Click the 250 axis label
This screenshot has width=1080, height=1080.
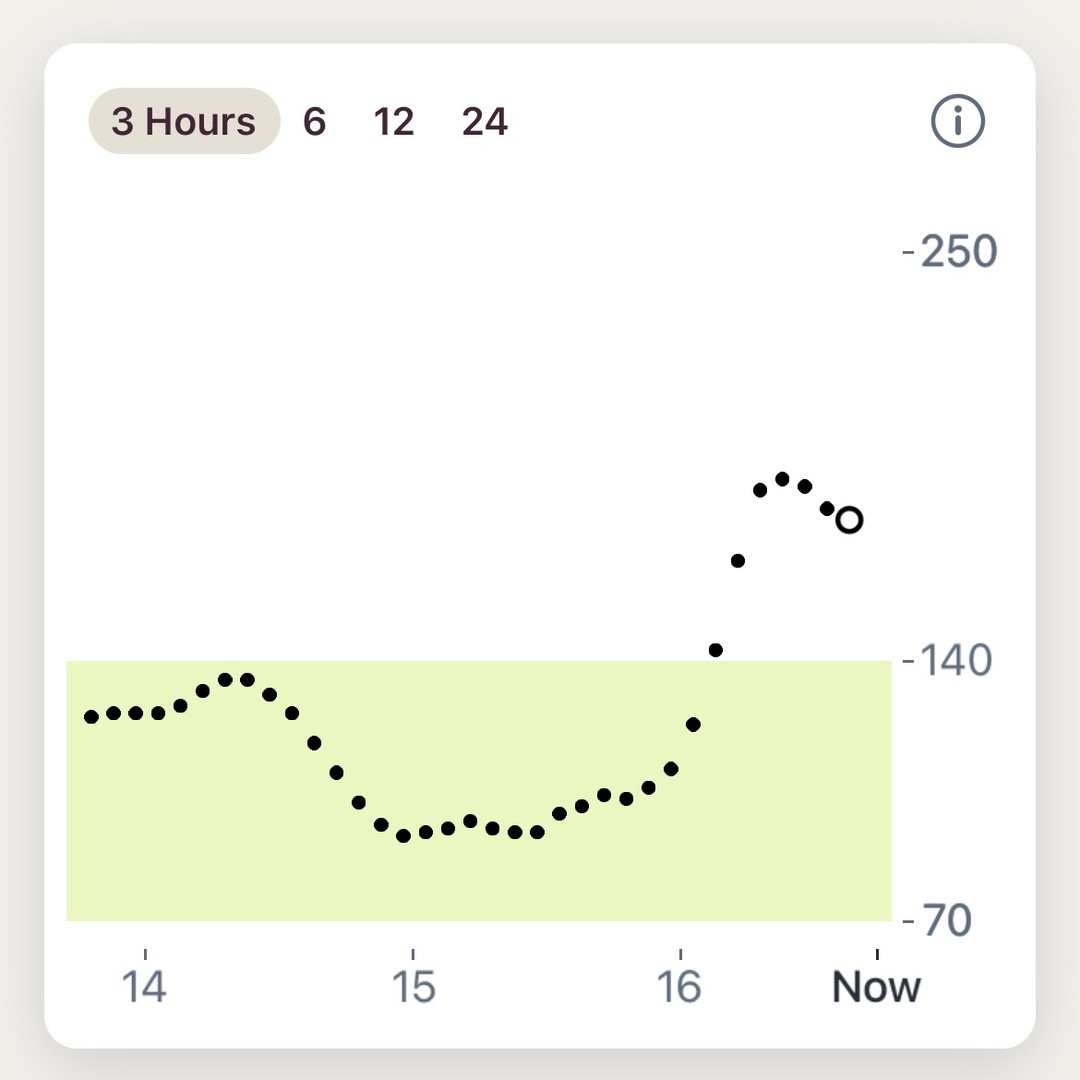956,251
